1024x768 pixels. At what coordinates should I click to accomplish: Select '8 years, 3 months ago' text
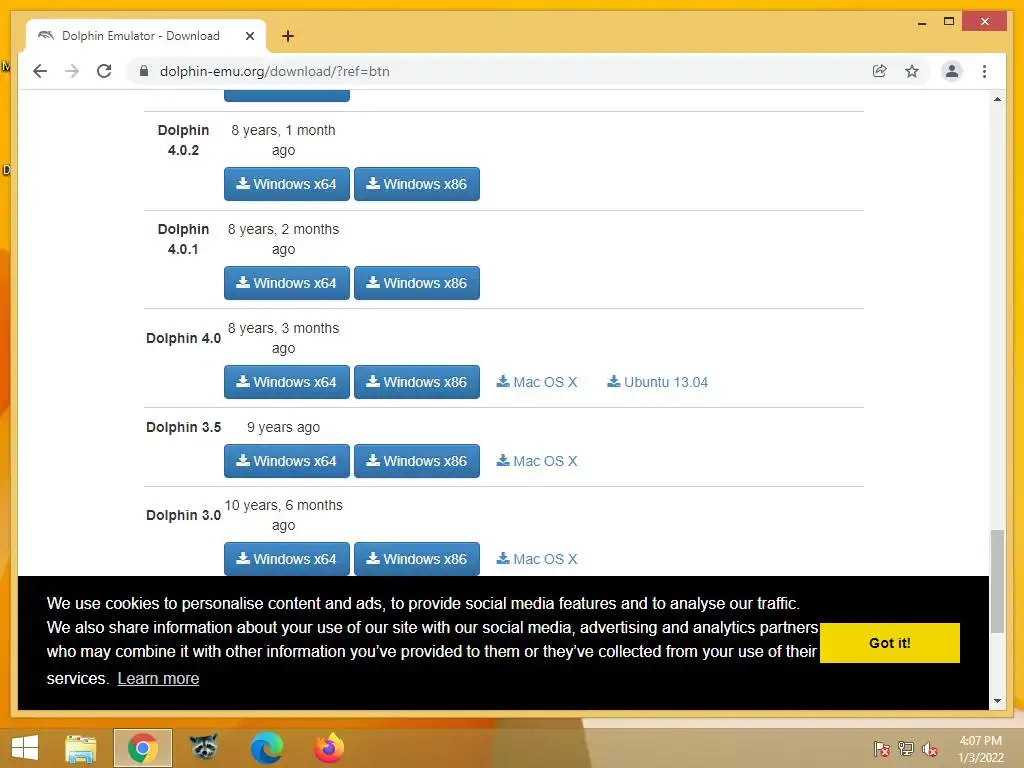click(x=283, y=338)
